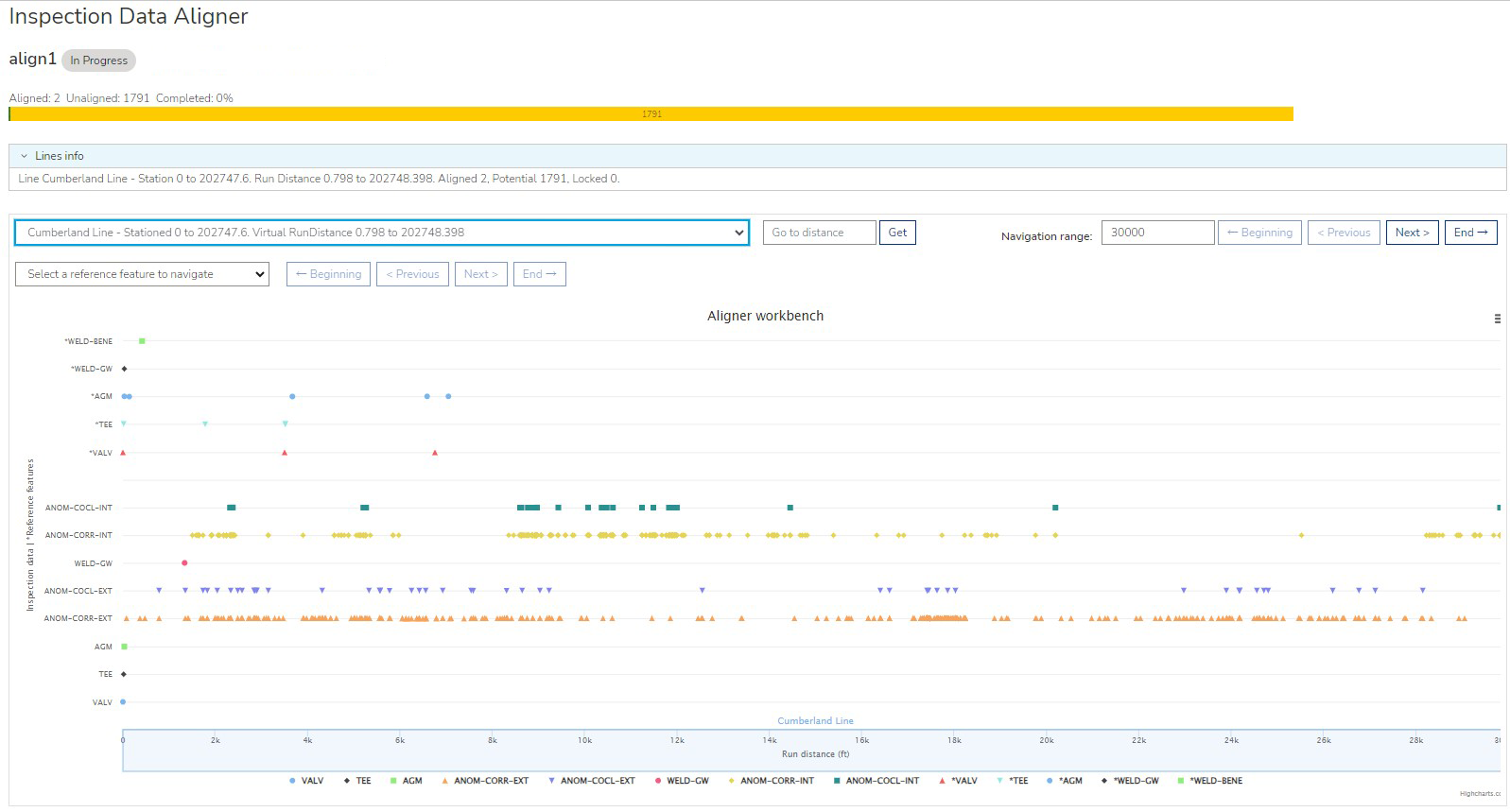Click the Go to distance field

pyautogui.click(x=819, y=233)
